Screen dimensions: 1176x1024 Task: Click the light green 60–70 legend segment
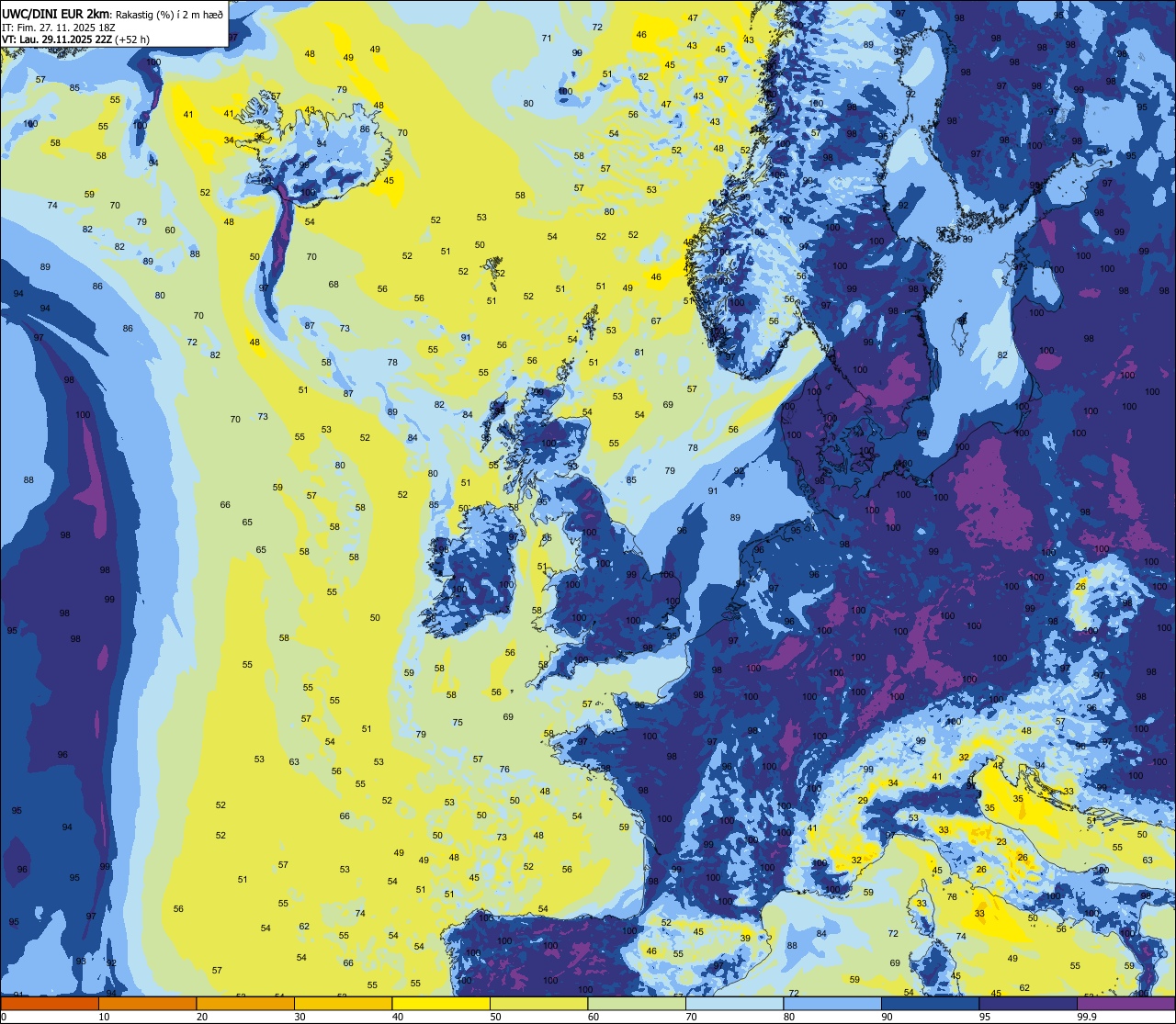tap(637, 1004)
